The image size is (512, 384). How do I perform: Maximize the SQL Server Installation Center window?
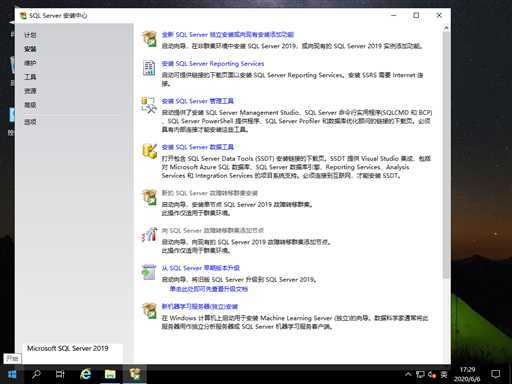click(x=416, y=15)
